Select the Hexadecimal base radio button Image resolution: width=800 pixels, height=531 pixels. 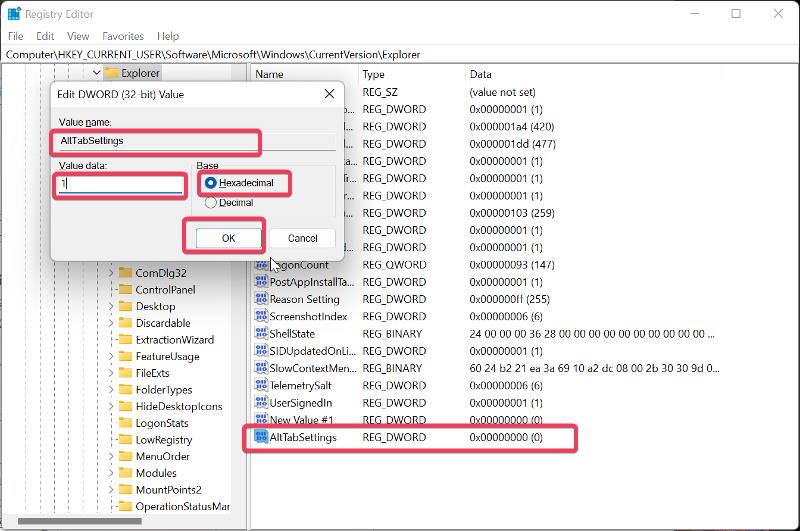pos(210,183)
